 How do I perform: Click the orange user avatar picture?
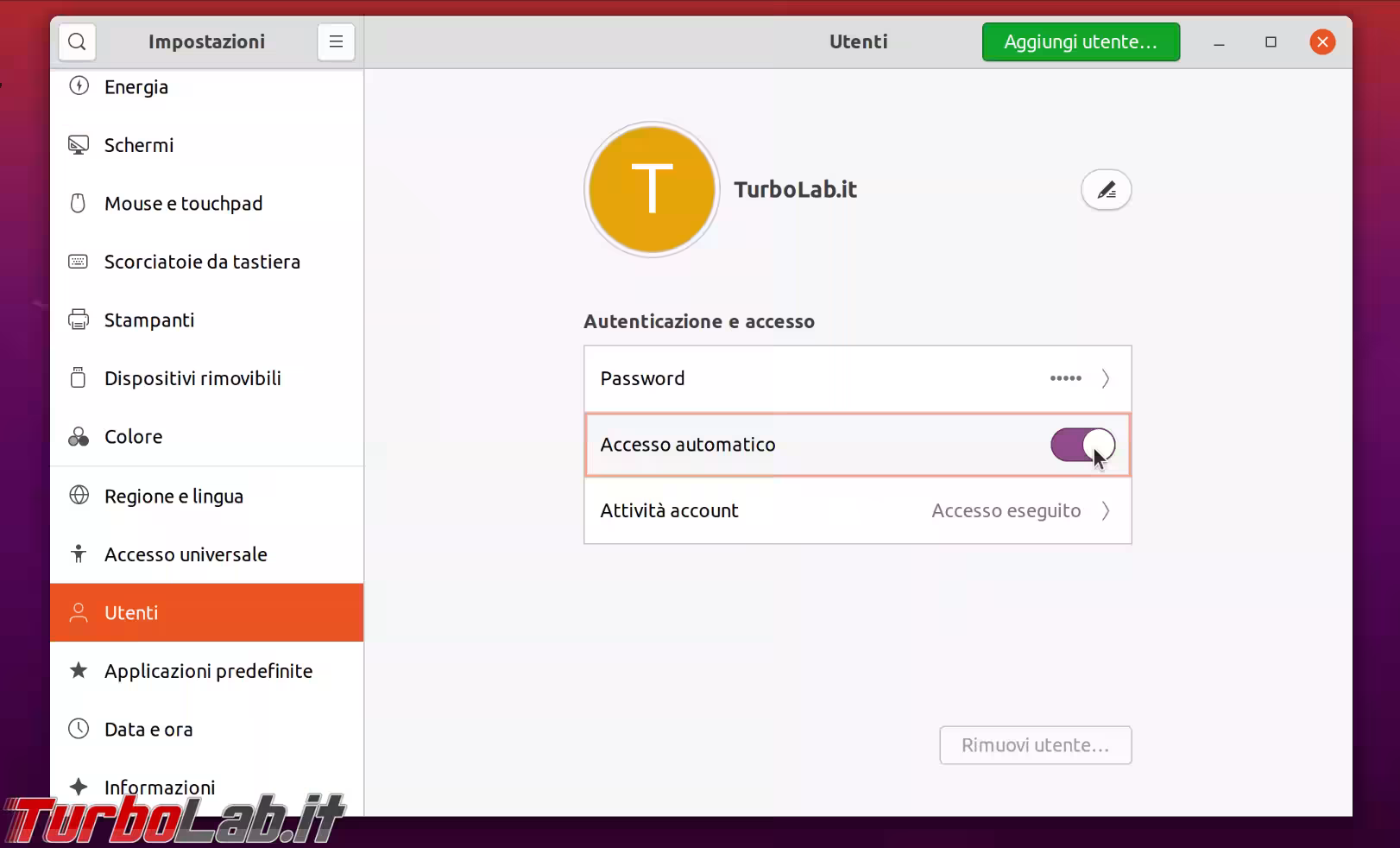[652, 190]
